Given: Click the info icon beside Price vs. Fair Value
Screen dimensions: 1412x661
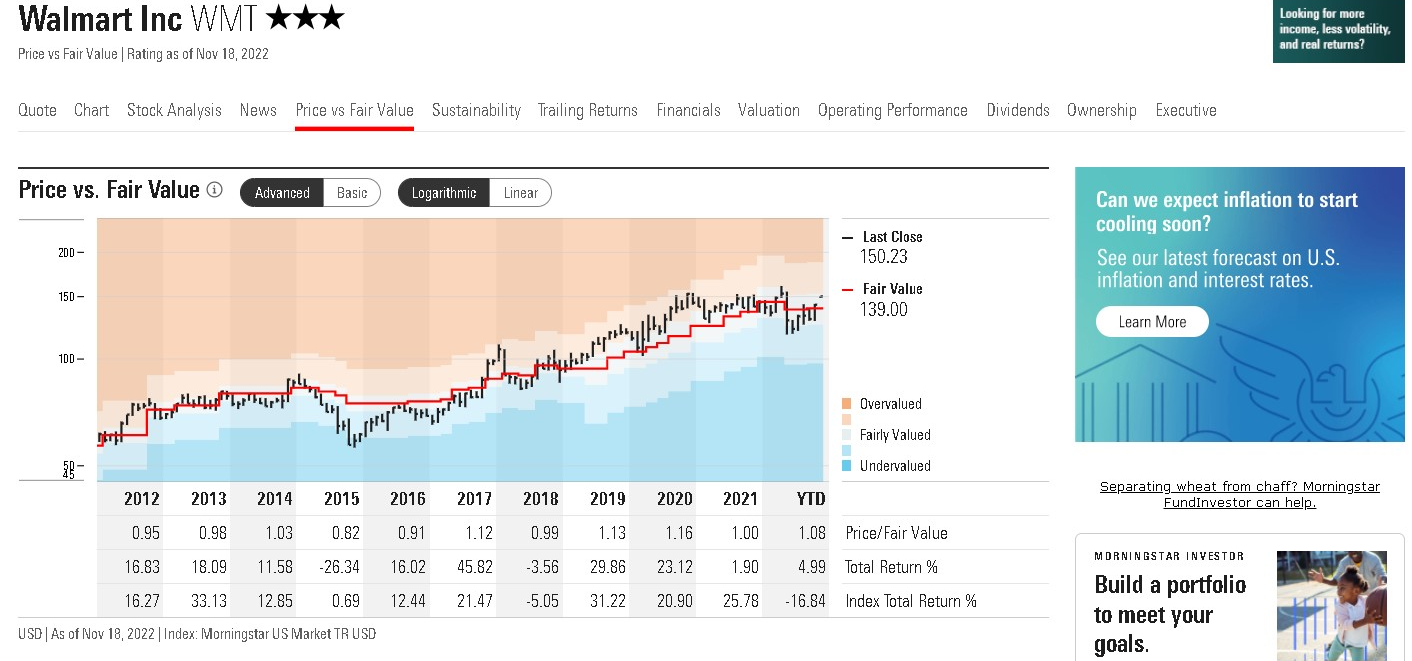Looking at the screenshot, I should (x=214, y=190).
